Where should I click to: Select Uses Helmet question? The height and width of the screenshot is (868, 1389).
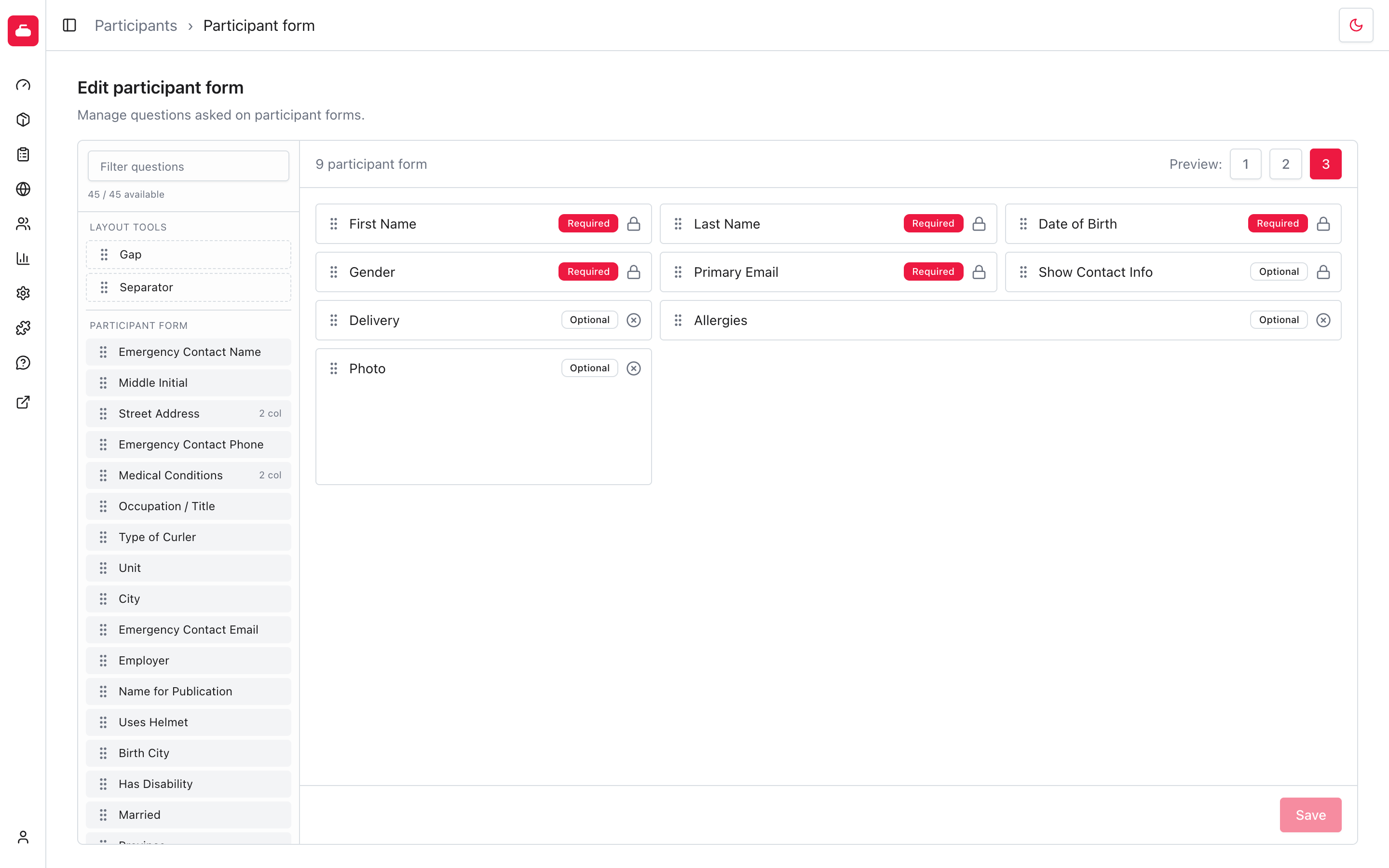pos(188,722)
